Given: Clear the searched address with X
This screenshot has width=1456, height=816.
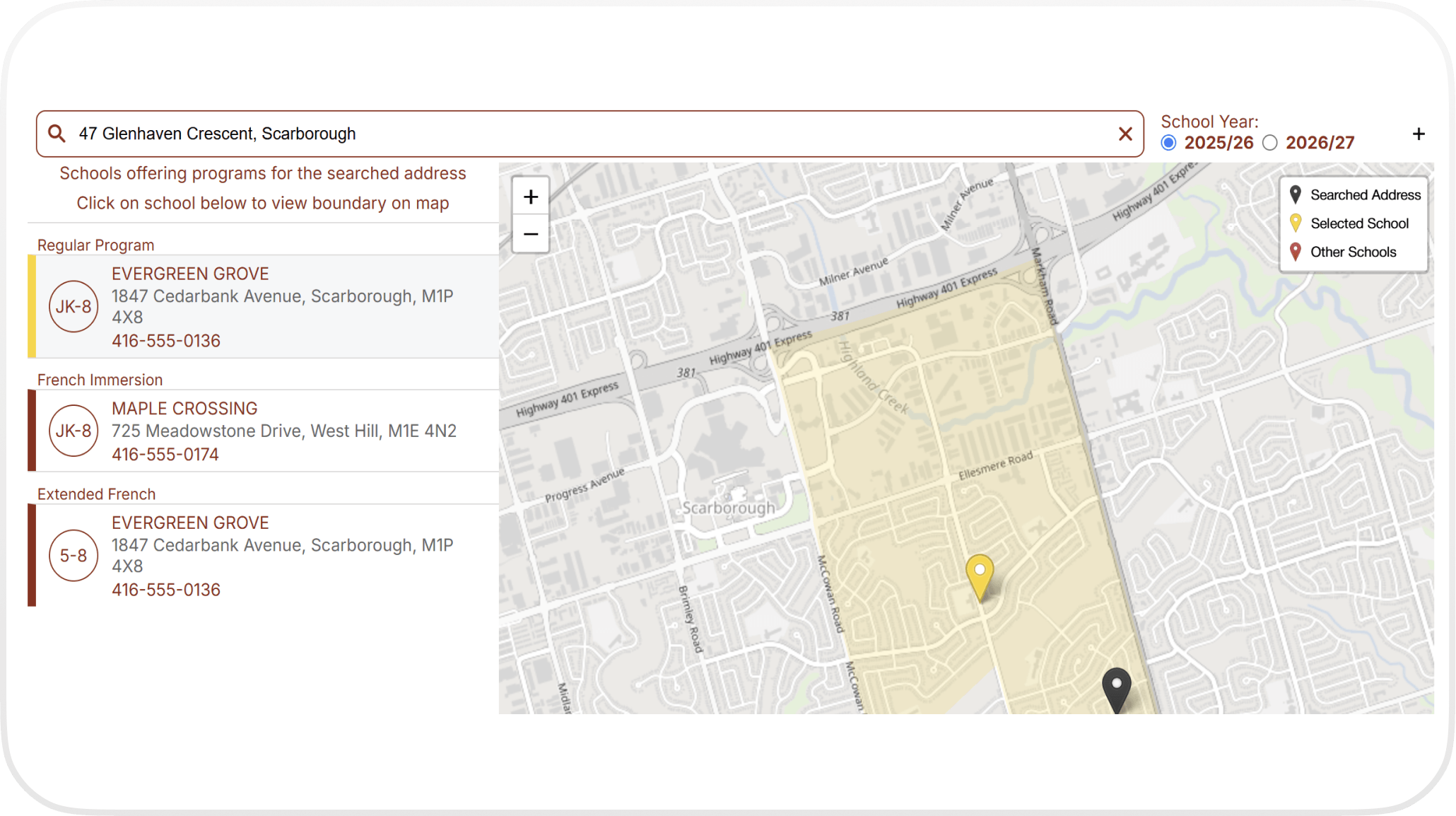Looking at the screenshot, I should pos(1125,134).
